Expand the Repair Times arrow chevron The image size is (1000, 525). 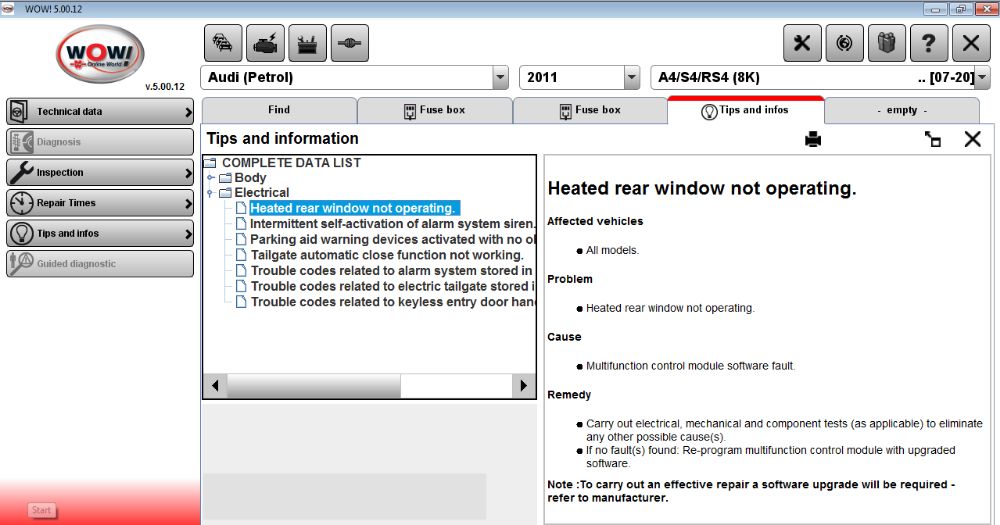[x=188, y=203]
